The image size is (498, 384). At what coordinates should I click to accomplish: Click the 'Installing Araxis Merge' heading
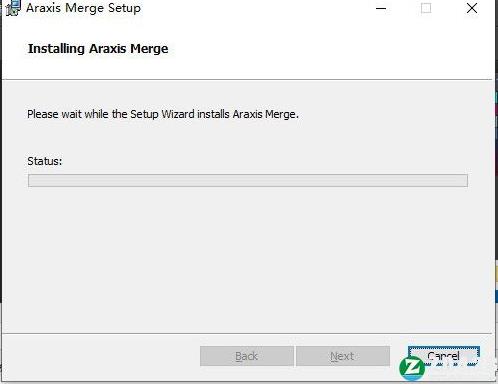pos(98,49)
